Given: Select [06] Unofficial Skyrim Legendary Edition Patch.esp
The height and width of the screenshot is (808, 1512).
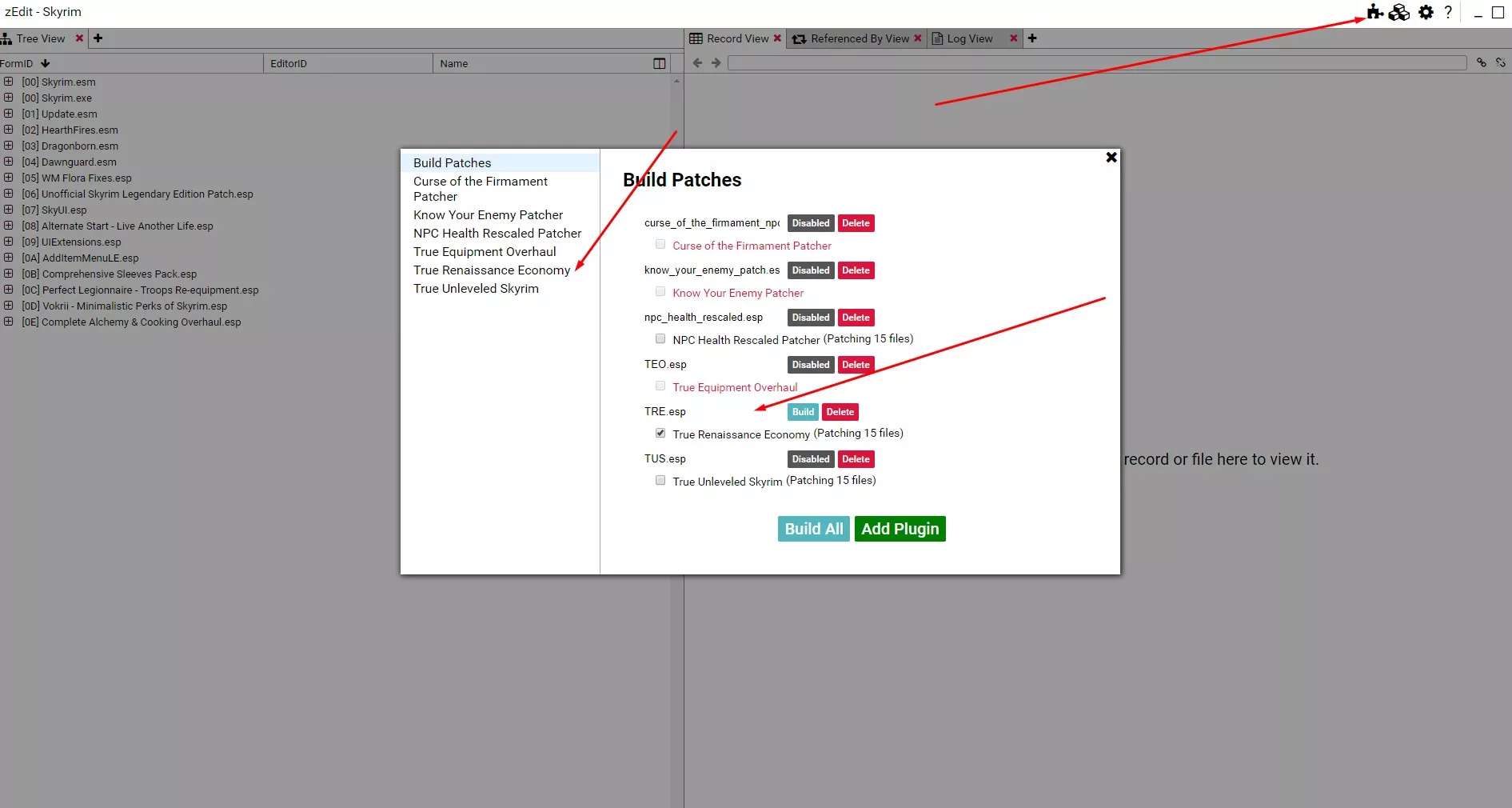Looking at the screenshot, I should [138, 194].
